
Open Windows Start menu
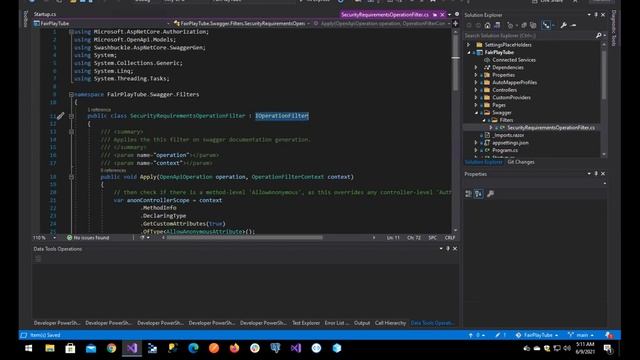[x=29, y=348]
